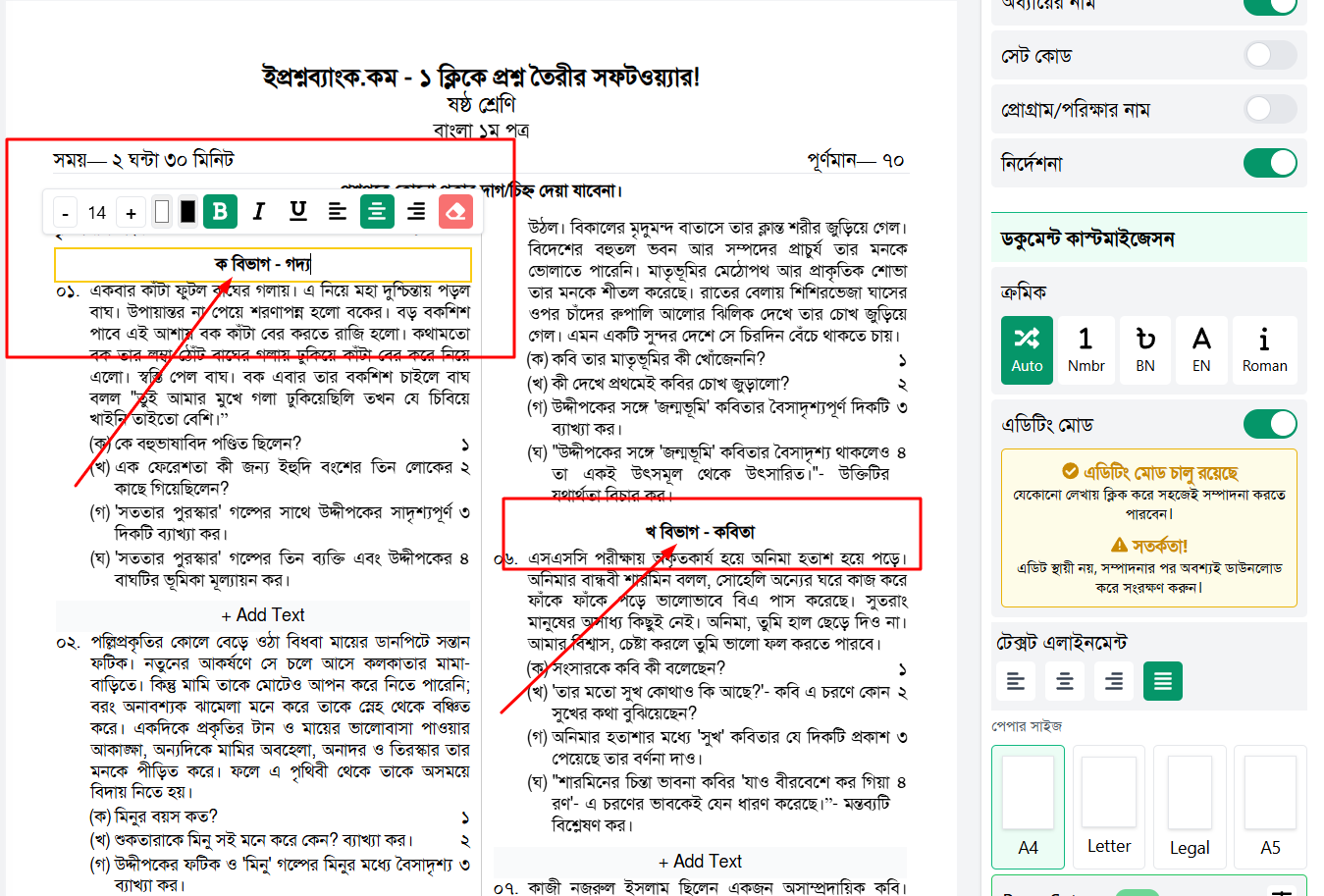
Task: Choose the Letter paper size thumbnail
Action: [x=1109, y=807]
